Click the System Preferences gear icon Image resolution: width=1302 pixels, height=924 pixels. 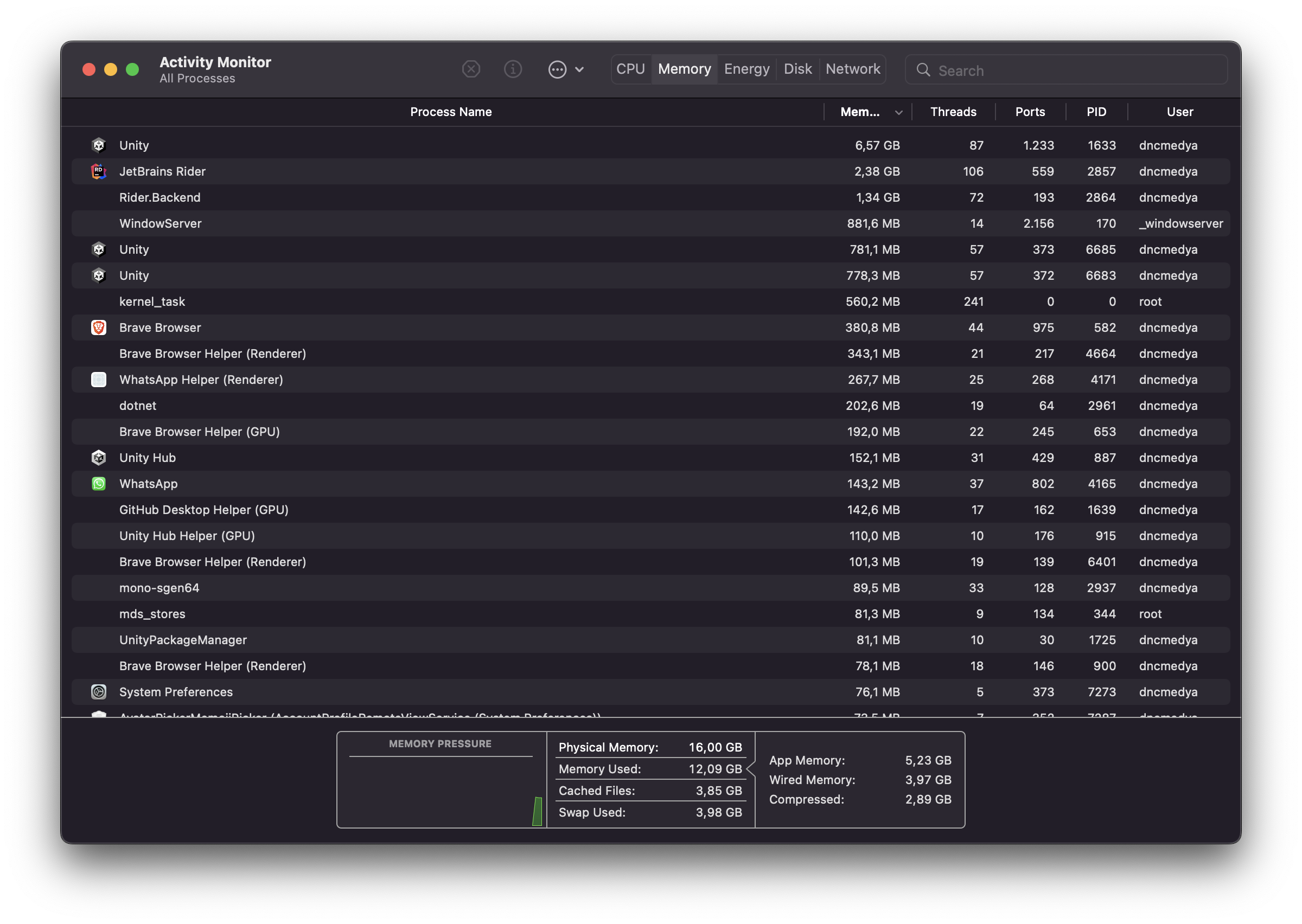(x=98, y=692)
